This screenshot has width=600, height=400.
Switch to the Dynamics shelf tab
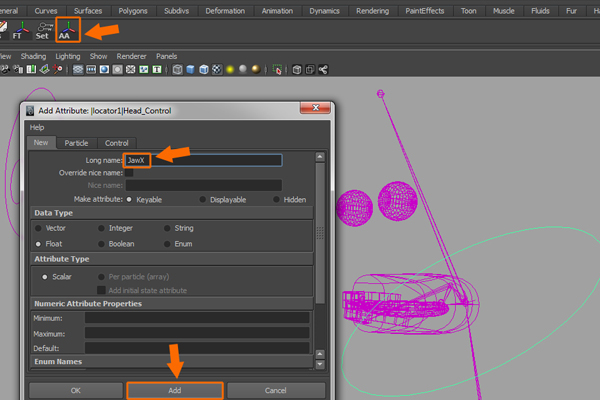tap(324, 11)
